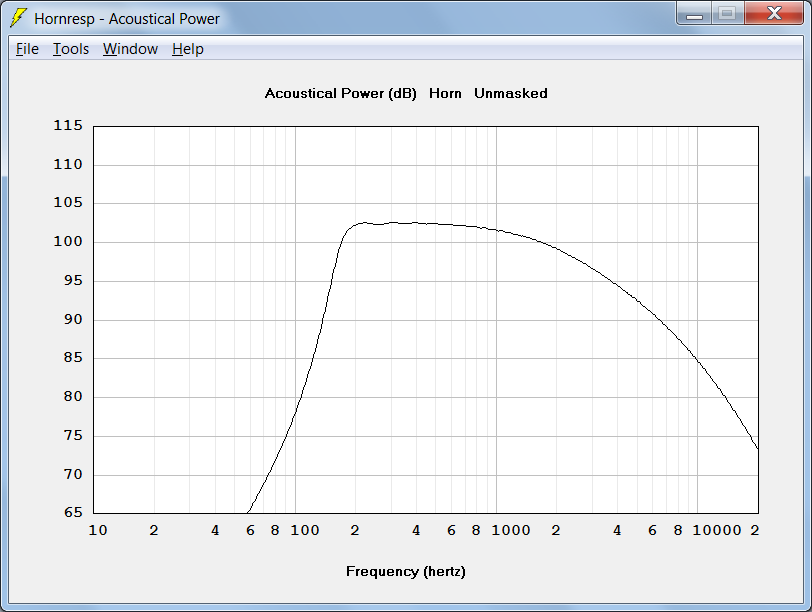The width and height of the screenshot is (812, 612).
Task: Click the 10 Hz x-axis label
Action: [98, 530]
